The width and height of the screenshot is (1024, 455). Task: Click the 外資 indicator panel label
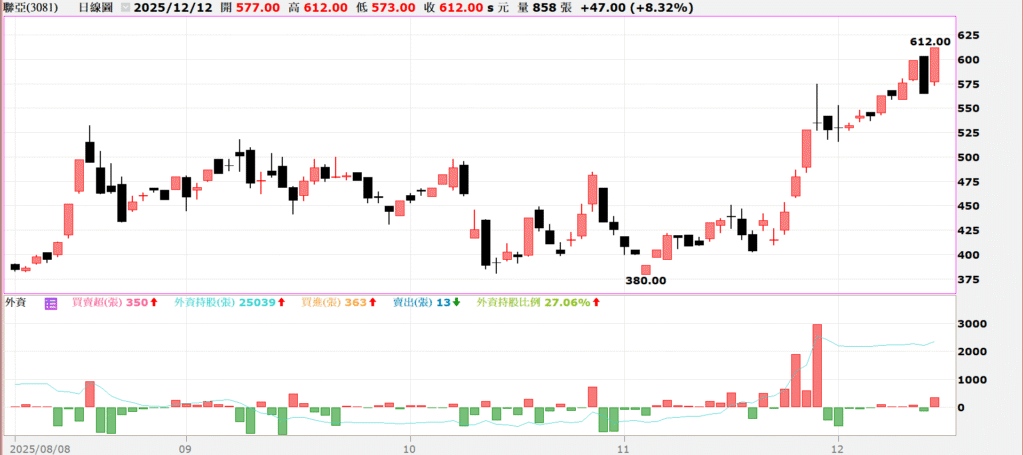pyautogui.click(x=15, y=301)
